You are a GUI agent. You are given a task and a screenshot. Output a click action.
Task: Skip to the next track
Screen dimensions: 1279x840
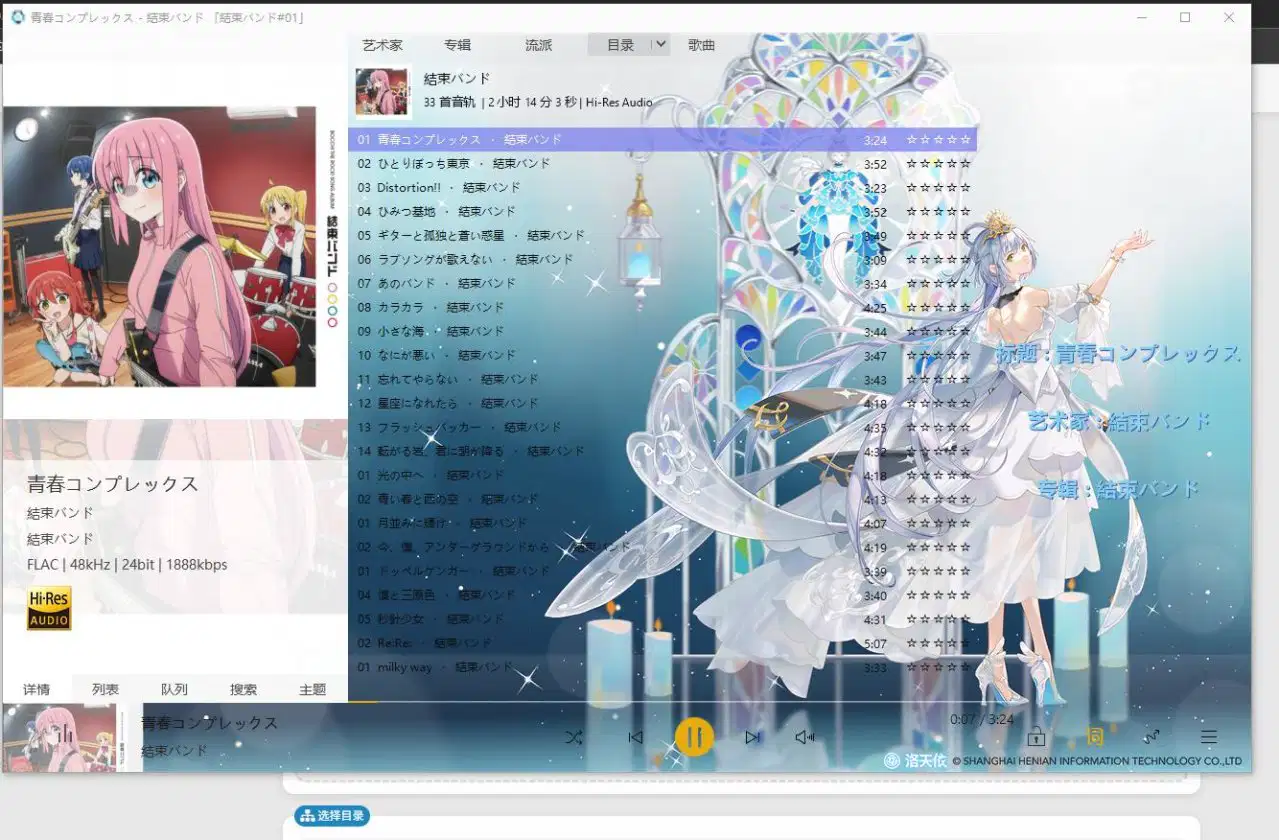[752, 737]
